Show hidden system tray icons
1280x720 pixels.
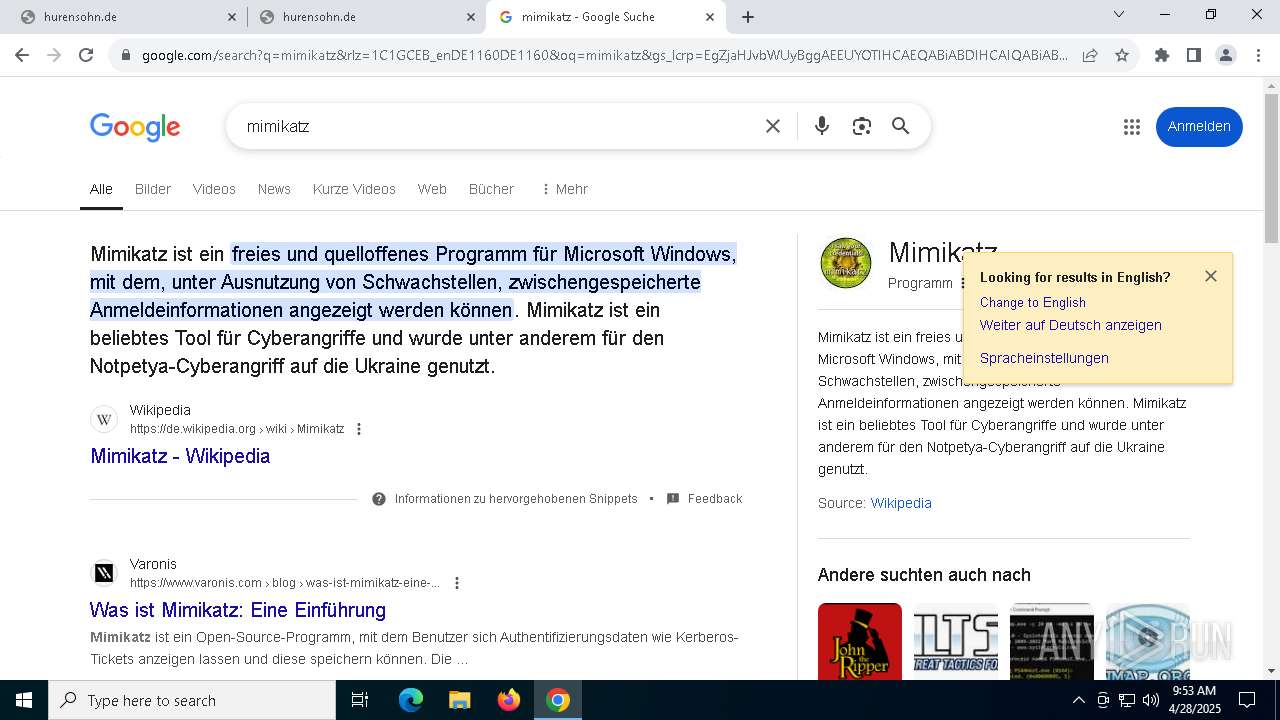1078,700
